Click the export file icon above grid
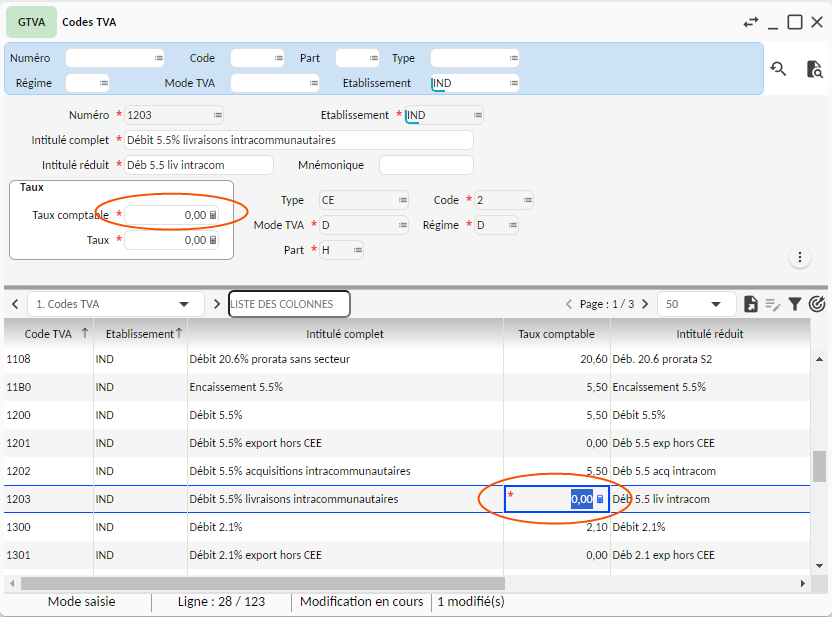The width and height of the screenshot is (832, 617). [x=751, y=304]
